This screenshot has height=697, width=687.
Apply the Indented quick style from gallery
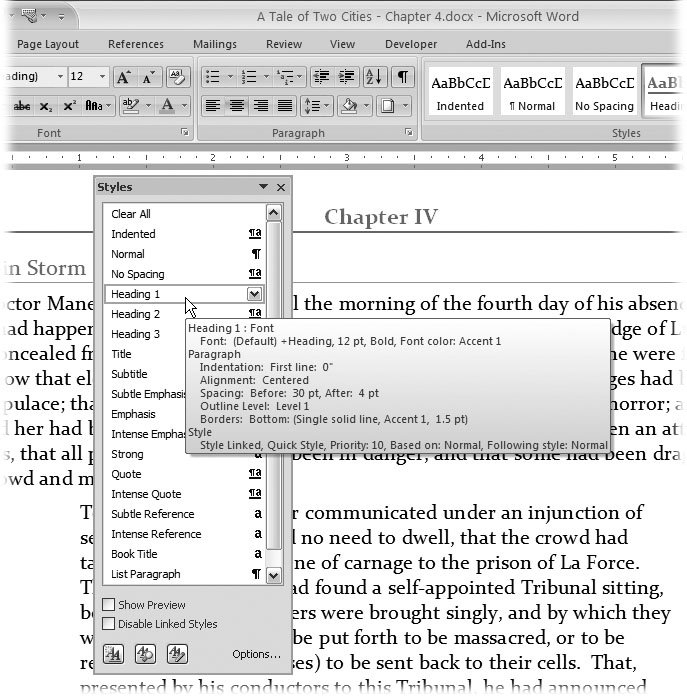click(460, 92)
